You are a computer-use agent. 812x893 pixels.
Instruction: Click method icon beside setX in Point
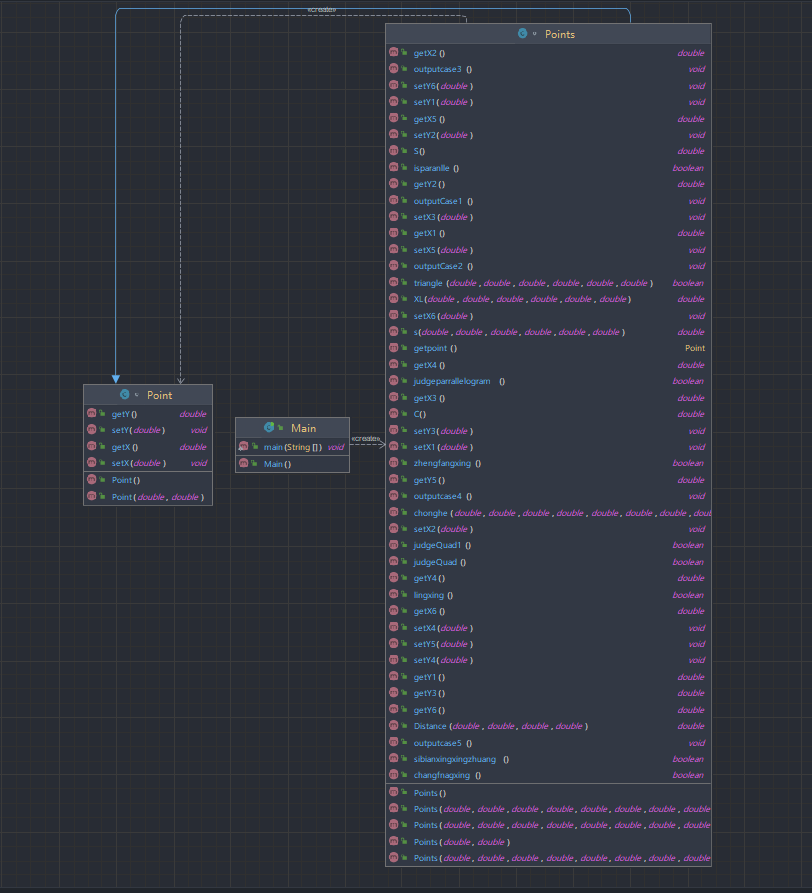[92, 463]
